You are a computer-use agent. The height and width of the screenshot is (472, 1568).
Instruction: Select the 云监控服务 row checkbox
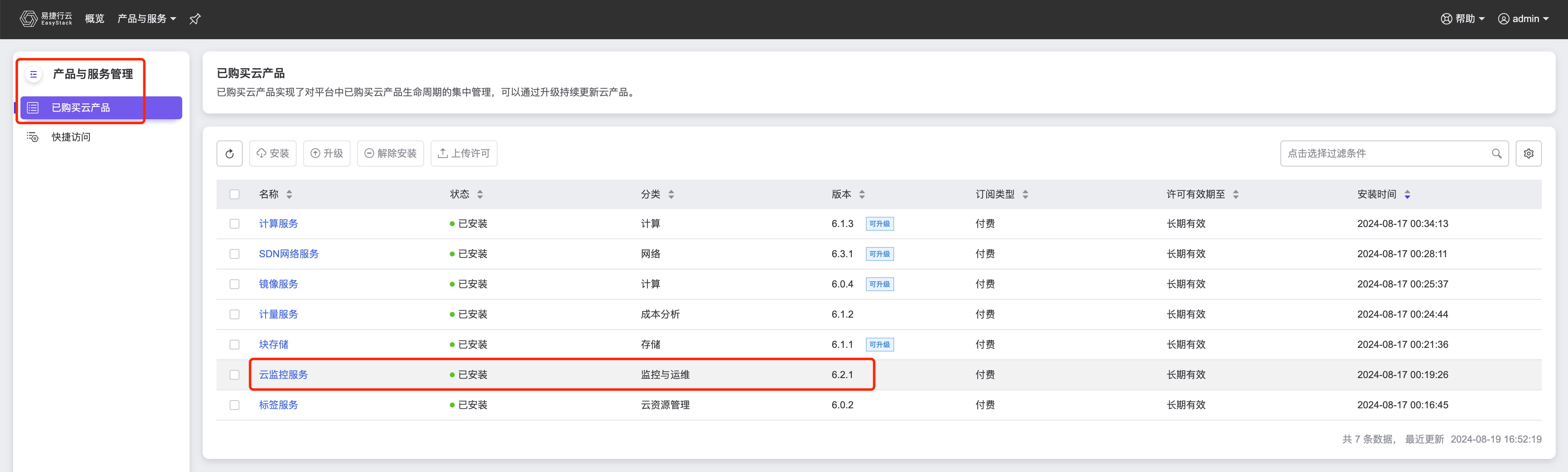tap(235, 375)
